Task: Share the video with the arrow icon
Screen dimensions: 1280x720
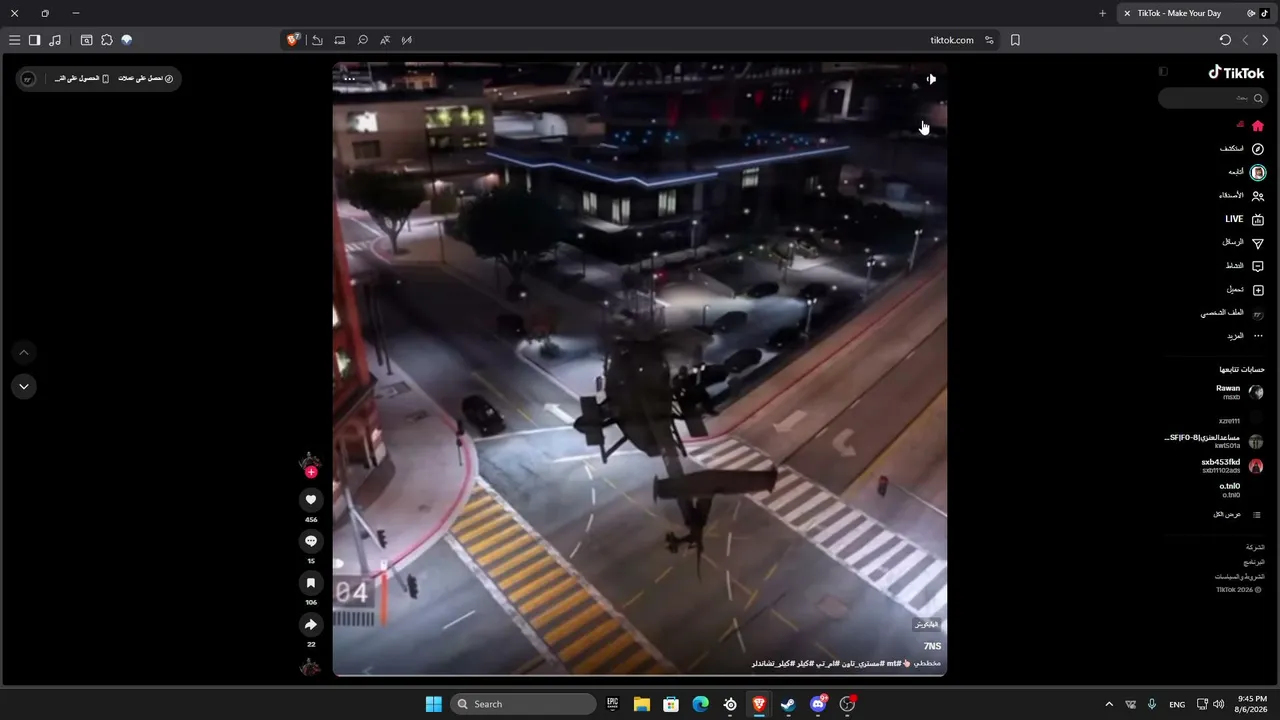Action: tap(311, 625)
